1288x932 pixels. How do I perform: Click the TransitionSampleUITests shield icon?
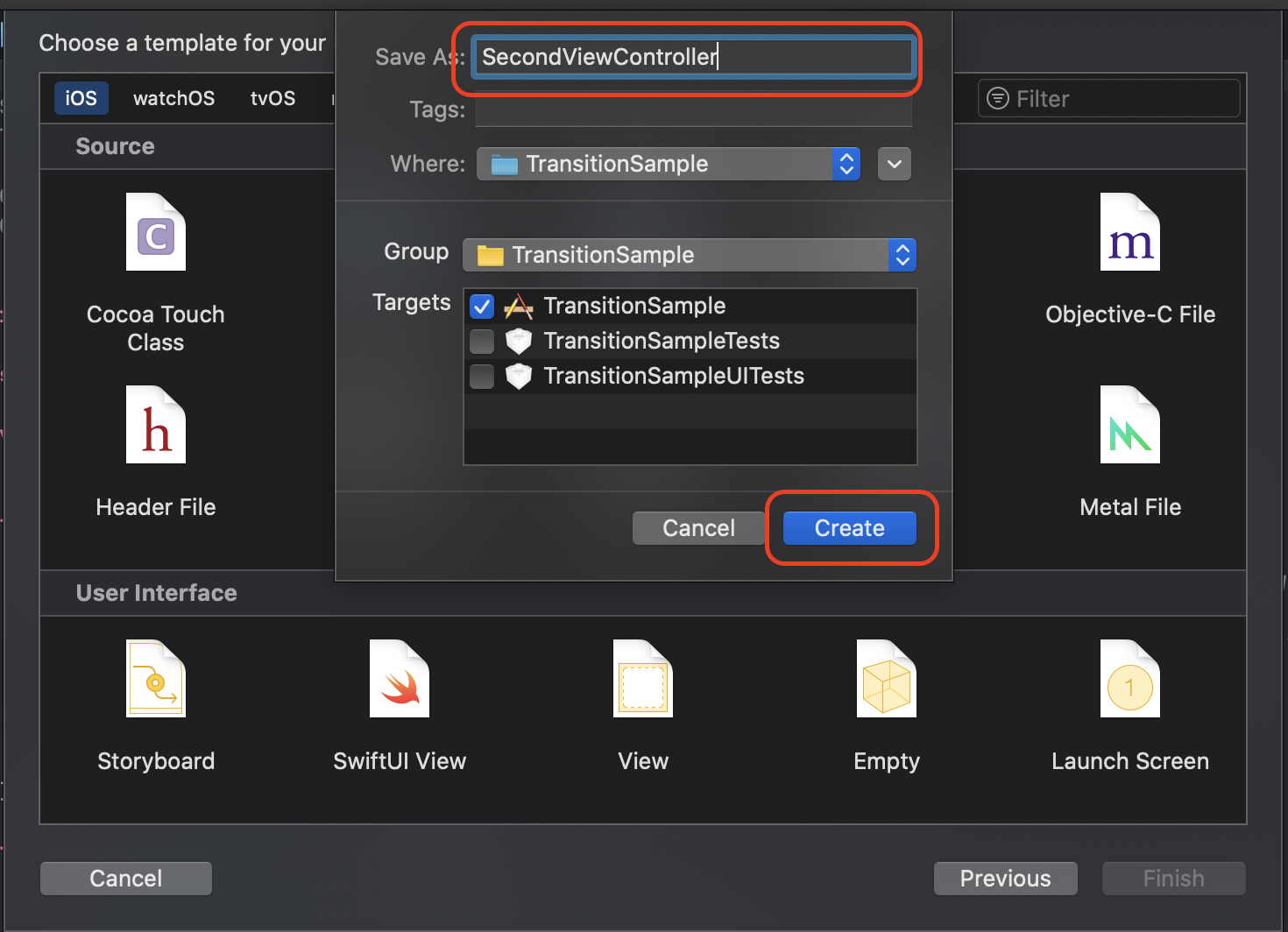(519, 376)
